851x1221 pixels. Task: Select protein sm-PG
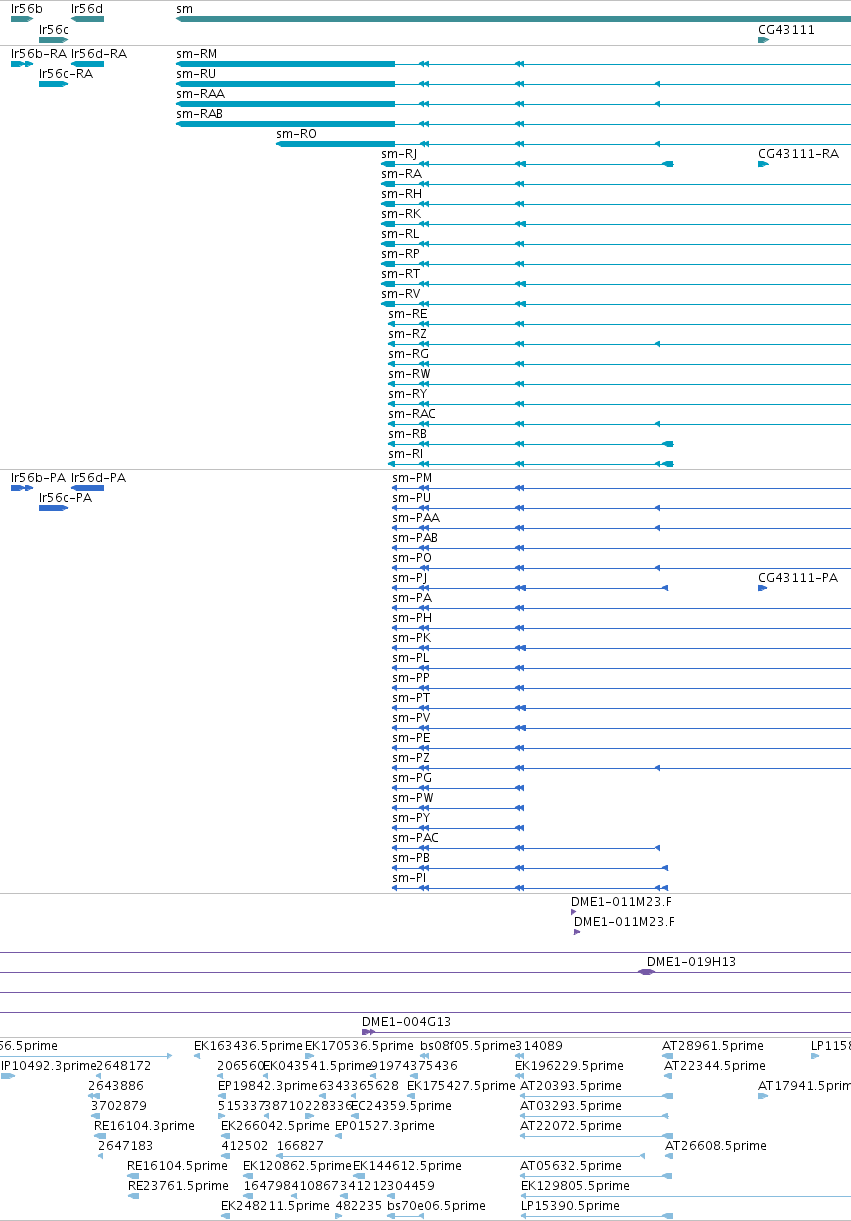(412, 777)
